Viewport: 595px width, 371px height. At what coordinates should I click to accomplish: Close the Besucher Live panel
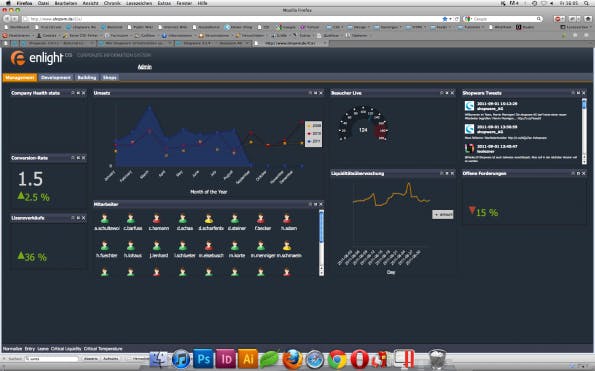tap(452, 93)
